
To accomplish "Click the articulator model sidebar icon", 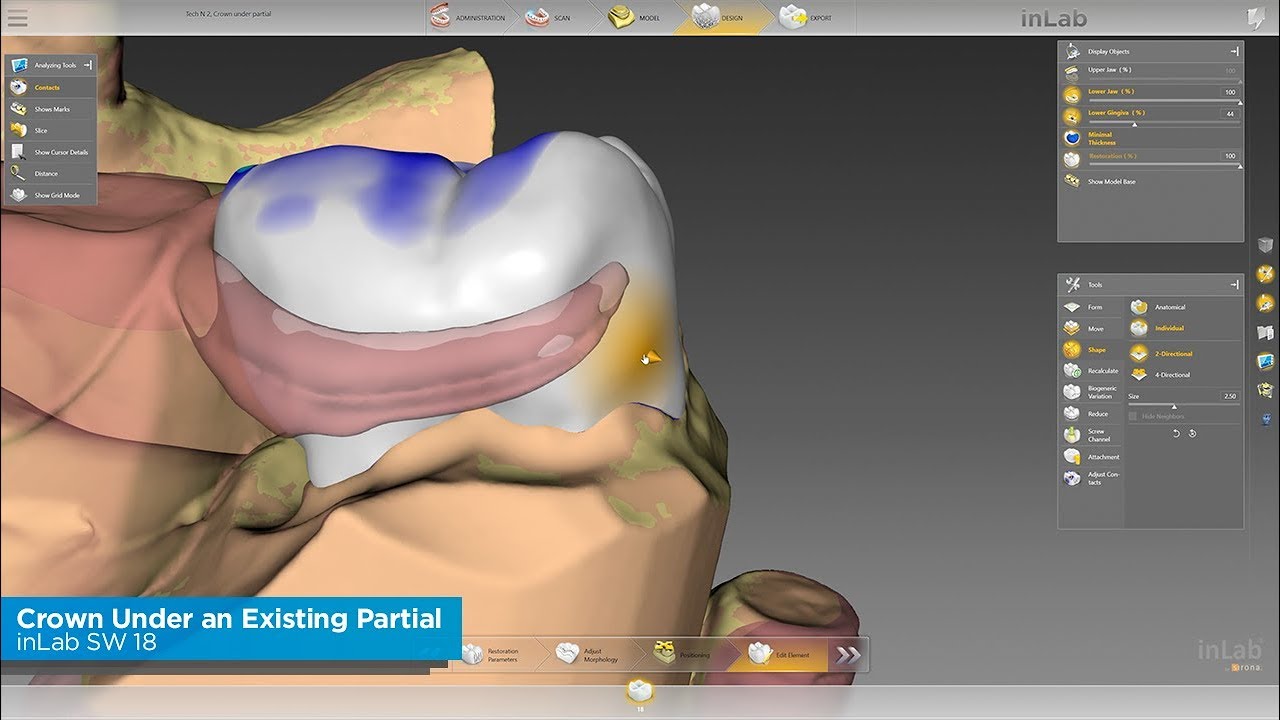I will [x=1266, y=391].
